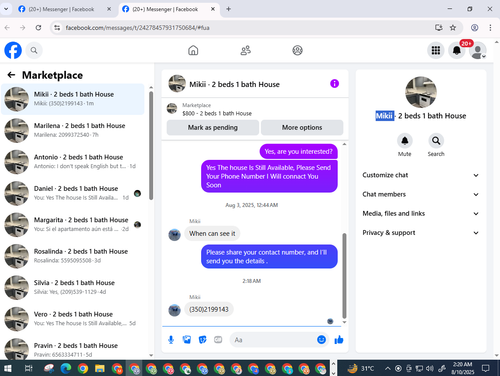This screenshot has height=376, width=500.
Task: Open the tab search dropdown arrow
Action: tap(6, 9)
